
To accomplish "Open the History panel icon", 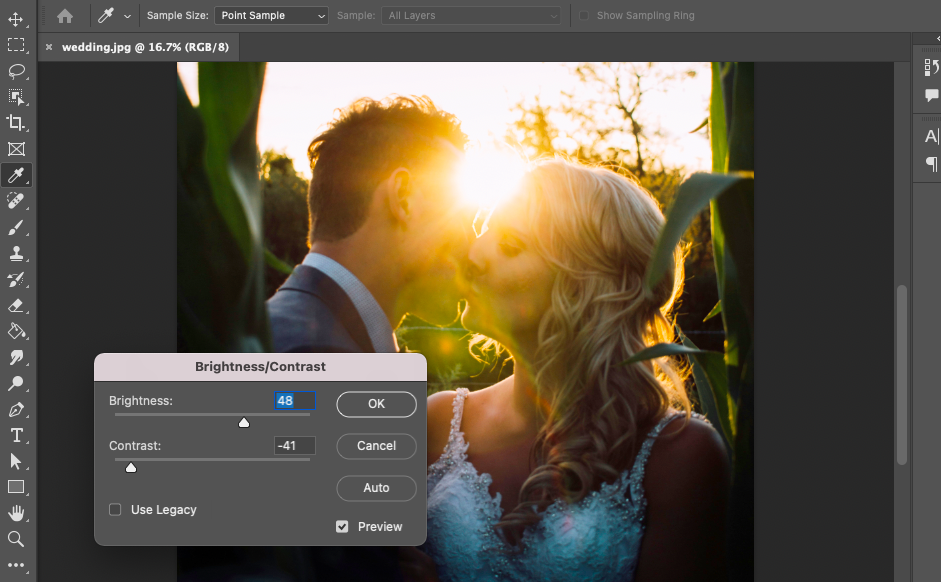I will click(931, 67).
